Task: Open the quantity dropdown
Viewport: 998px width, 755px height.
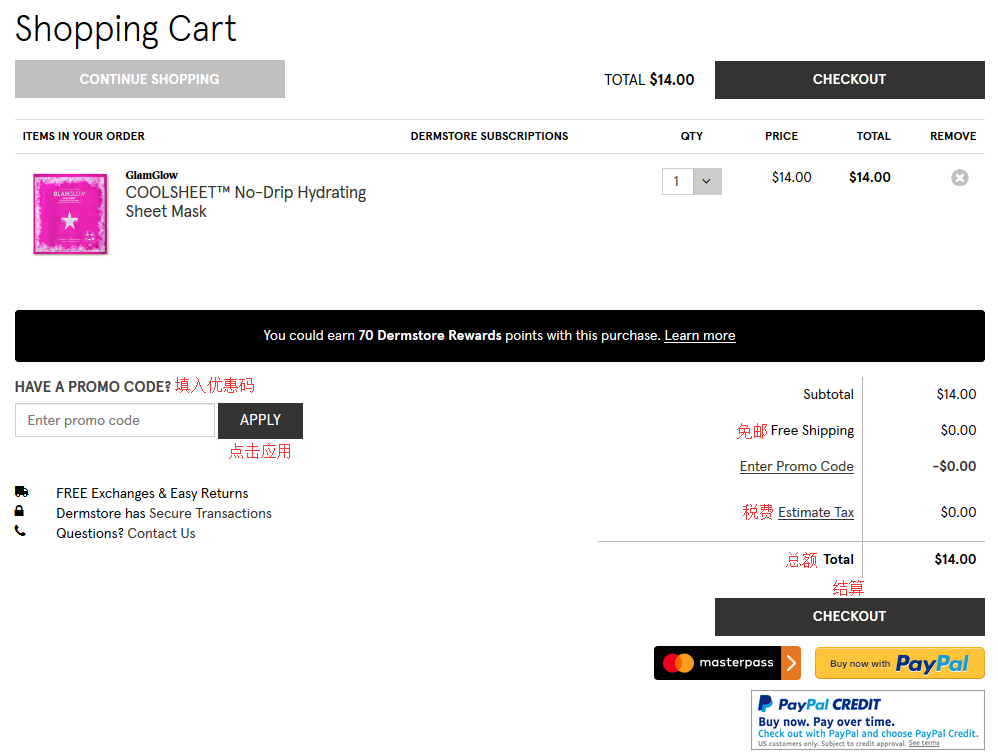Action: pyautogui.click(x=706, y=181)
